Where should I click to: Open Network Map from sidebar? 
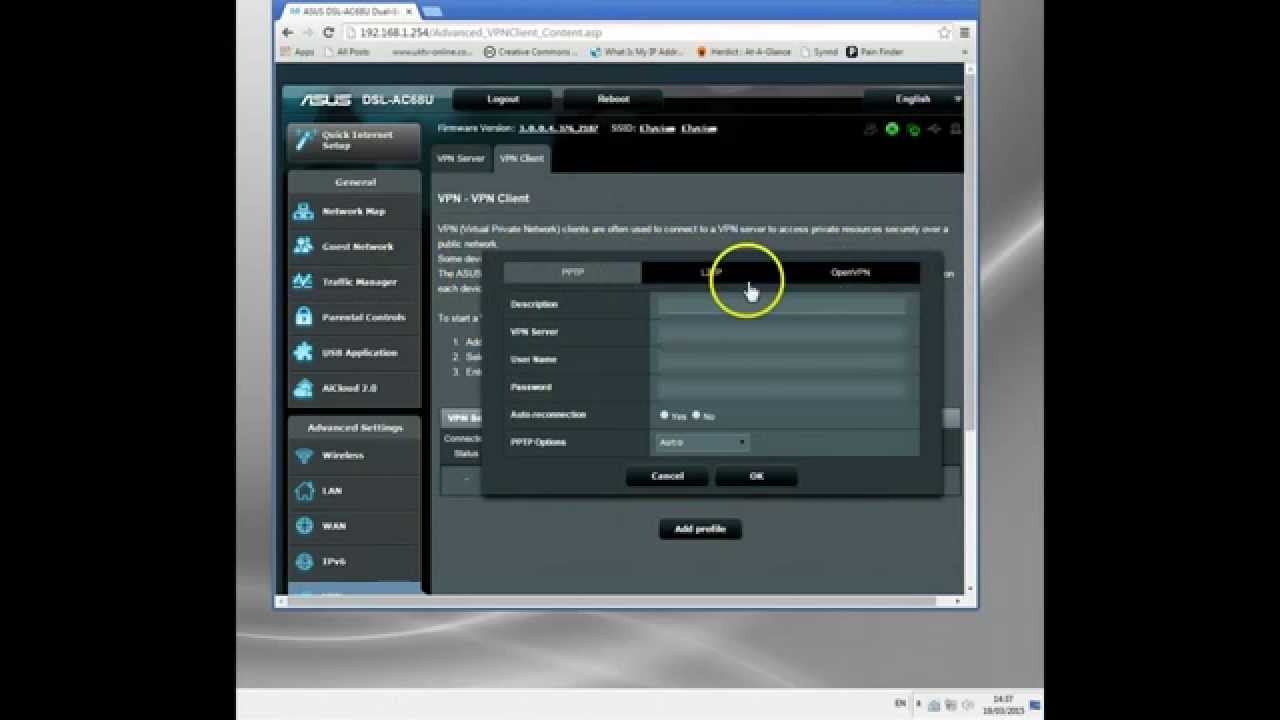354,211
